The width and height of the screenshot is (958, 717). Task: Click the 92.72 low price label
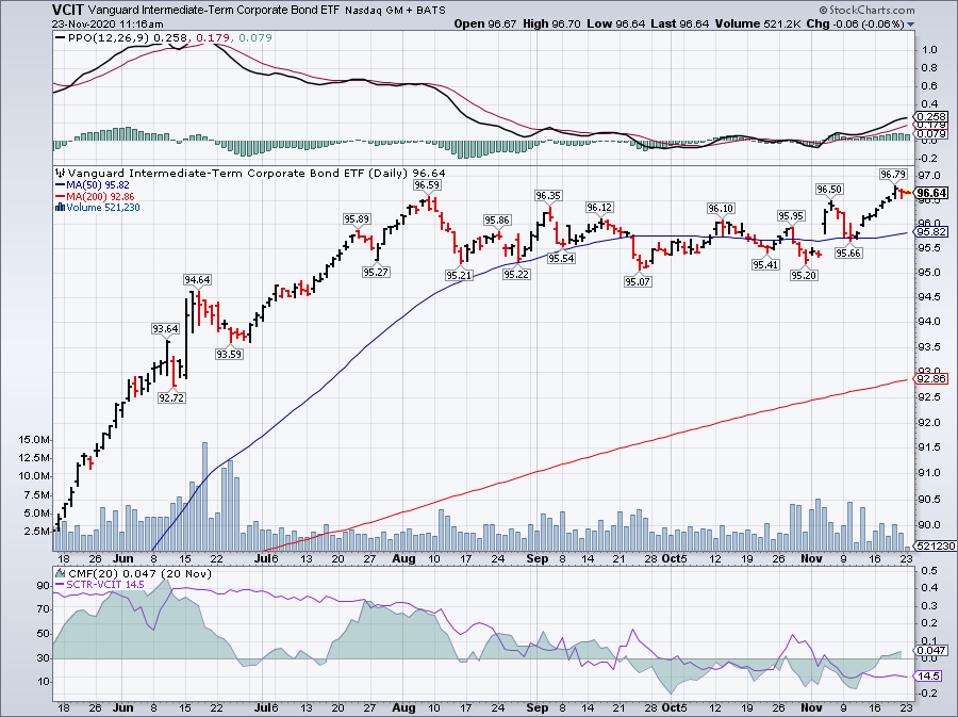(x=171, y=398)
